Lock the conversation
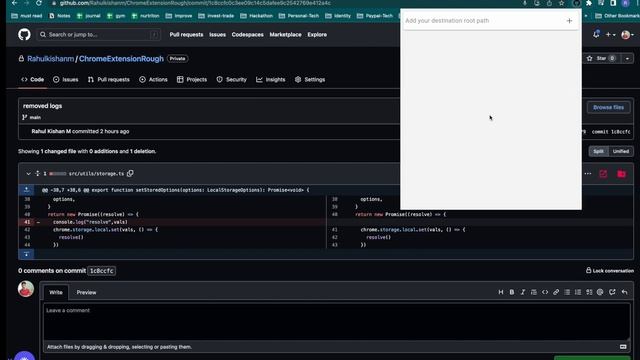This screenshot has height=360, width=640. tap(610, 271)
